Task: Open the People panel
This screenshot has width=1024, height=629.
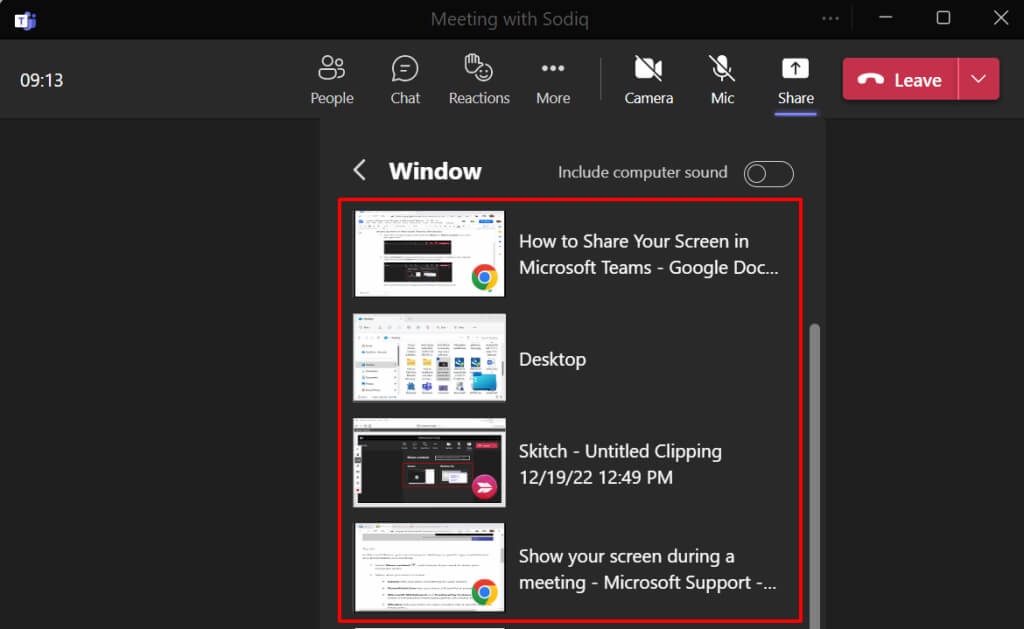Action: (332, 80)
